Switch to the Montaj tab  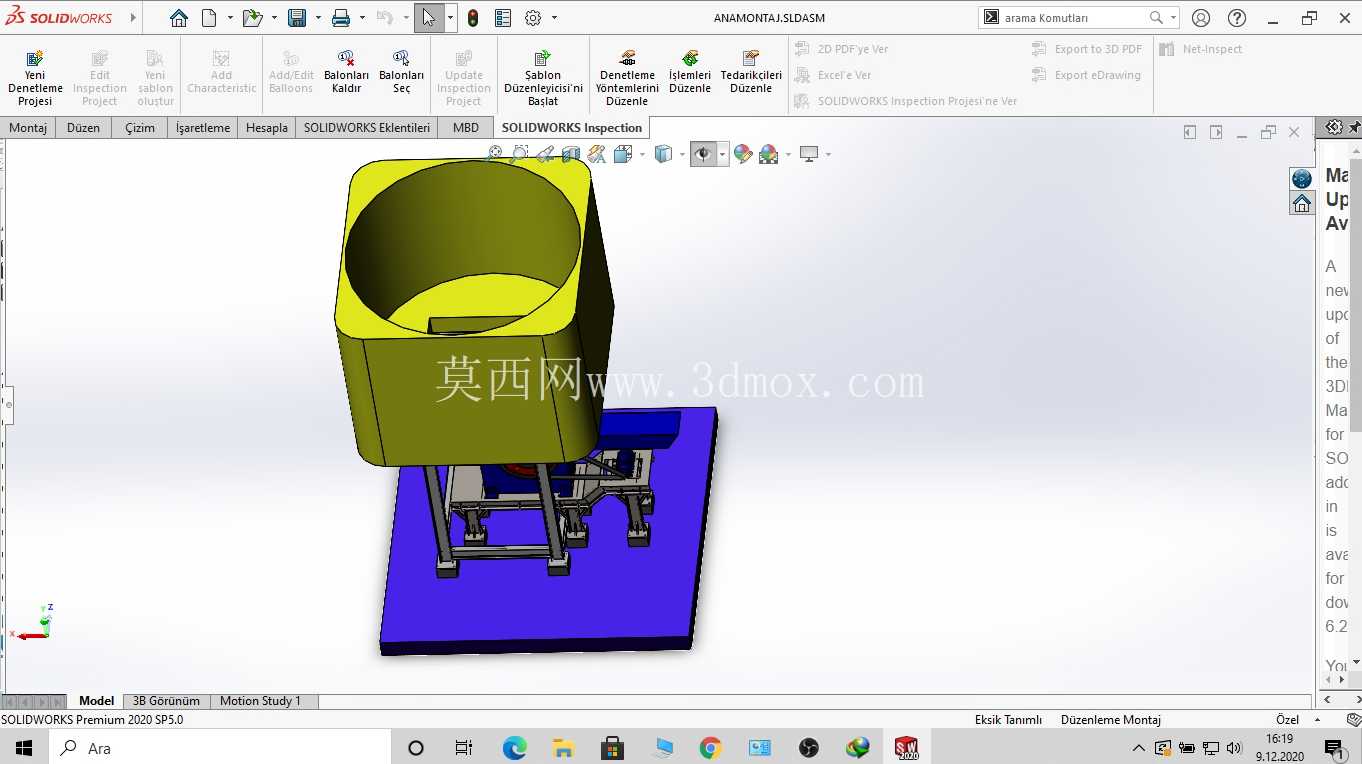(x=28, y=127)
